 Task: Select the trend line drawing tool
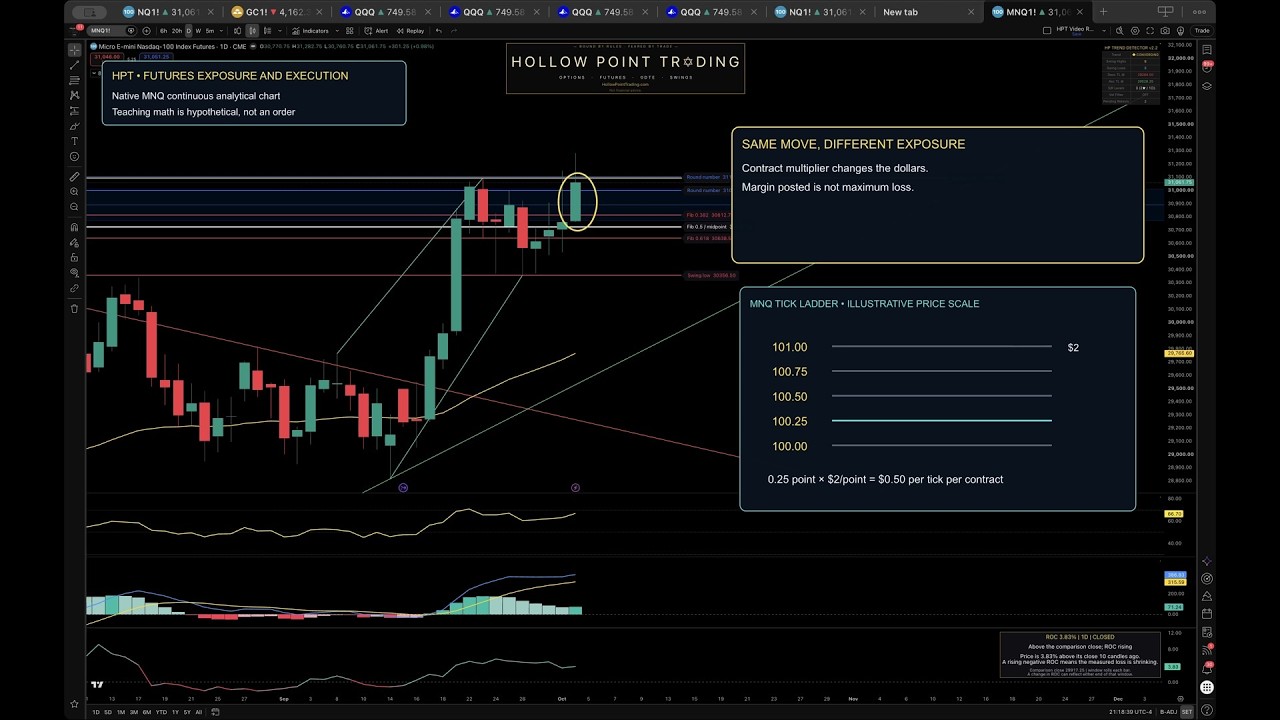[74, 65]
